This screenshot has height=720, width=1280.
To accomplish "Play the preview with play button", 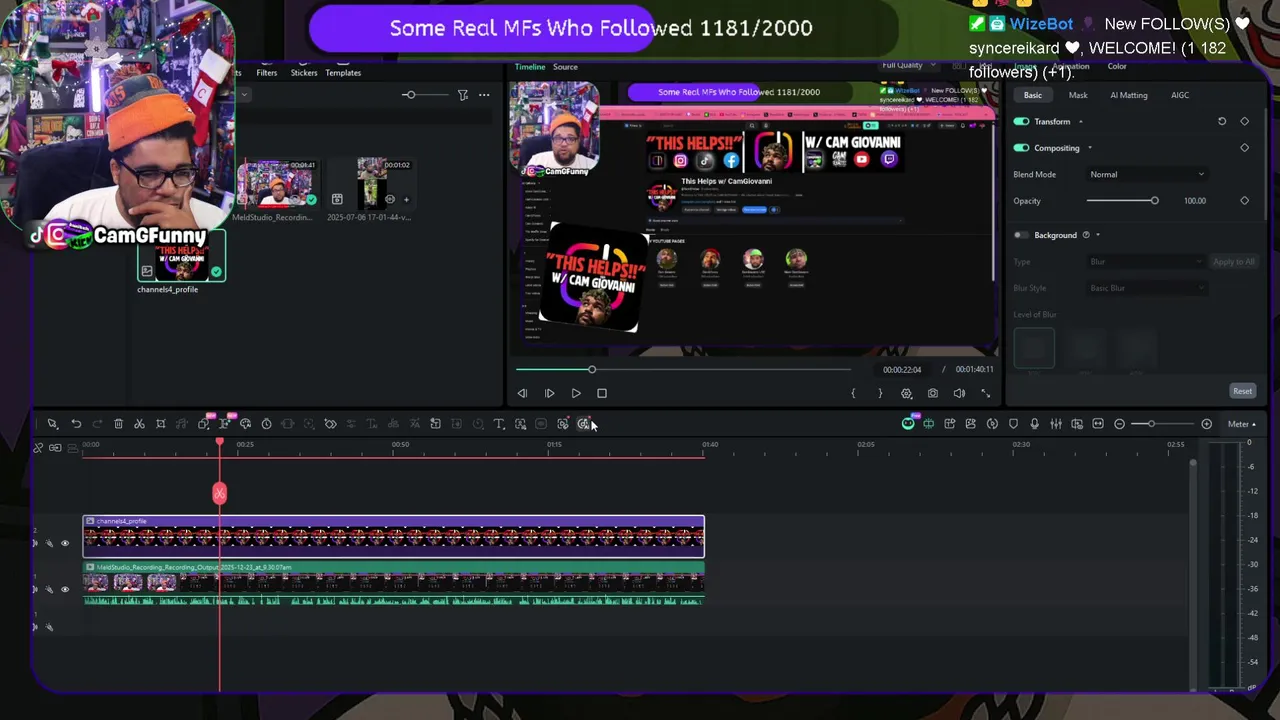I will (575, 394).
